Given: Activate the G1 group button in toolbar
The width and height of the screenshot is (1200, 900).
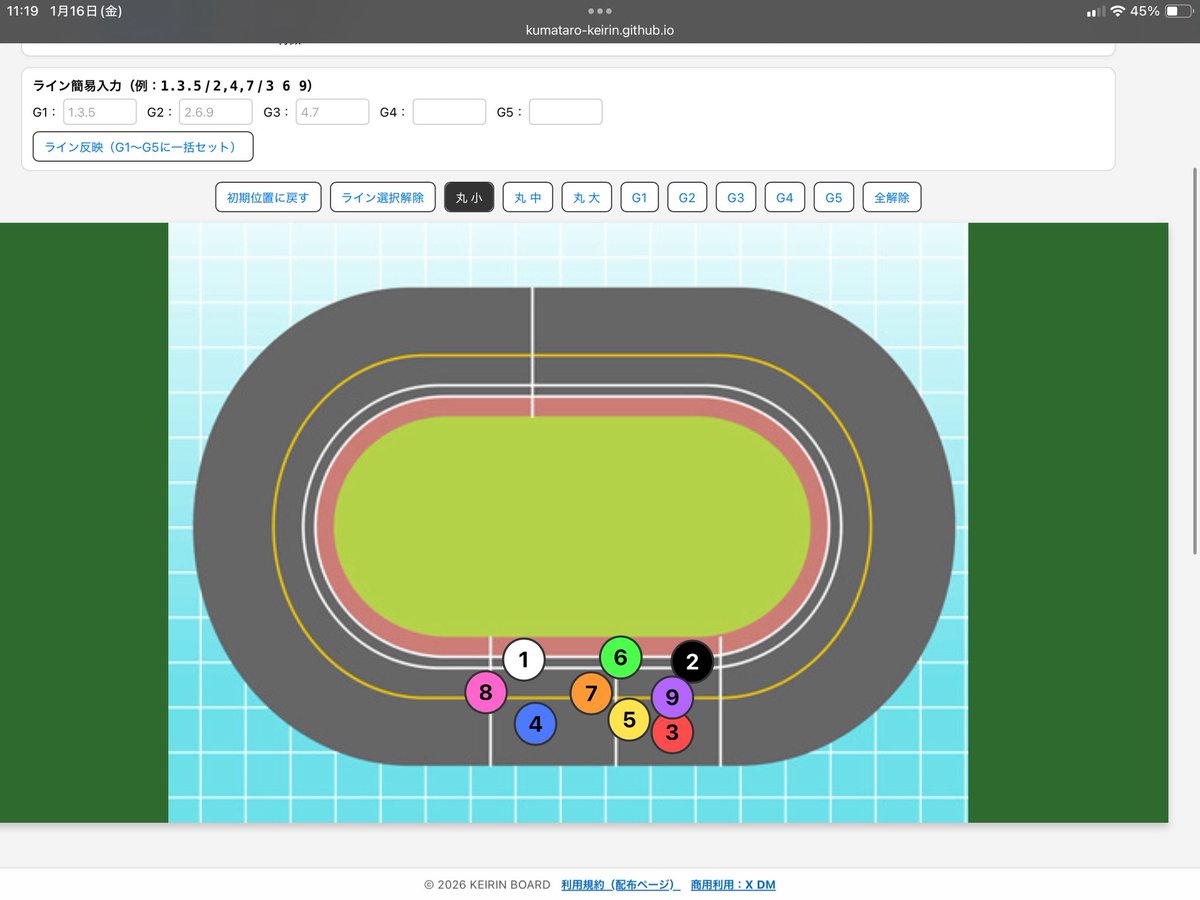Looking at the screenshot, I should click(639, 198).
